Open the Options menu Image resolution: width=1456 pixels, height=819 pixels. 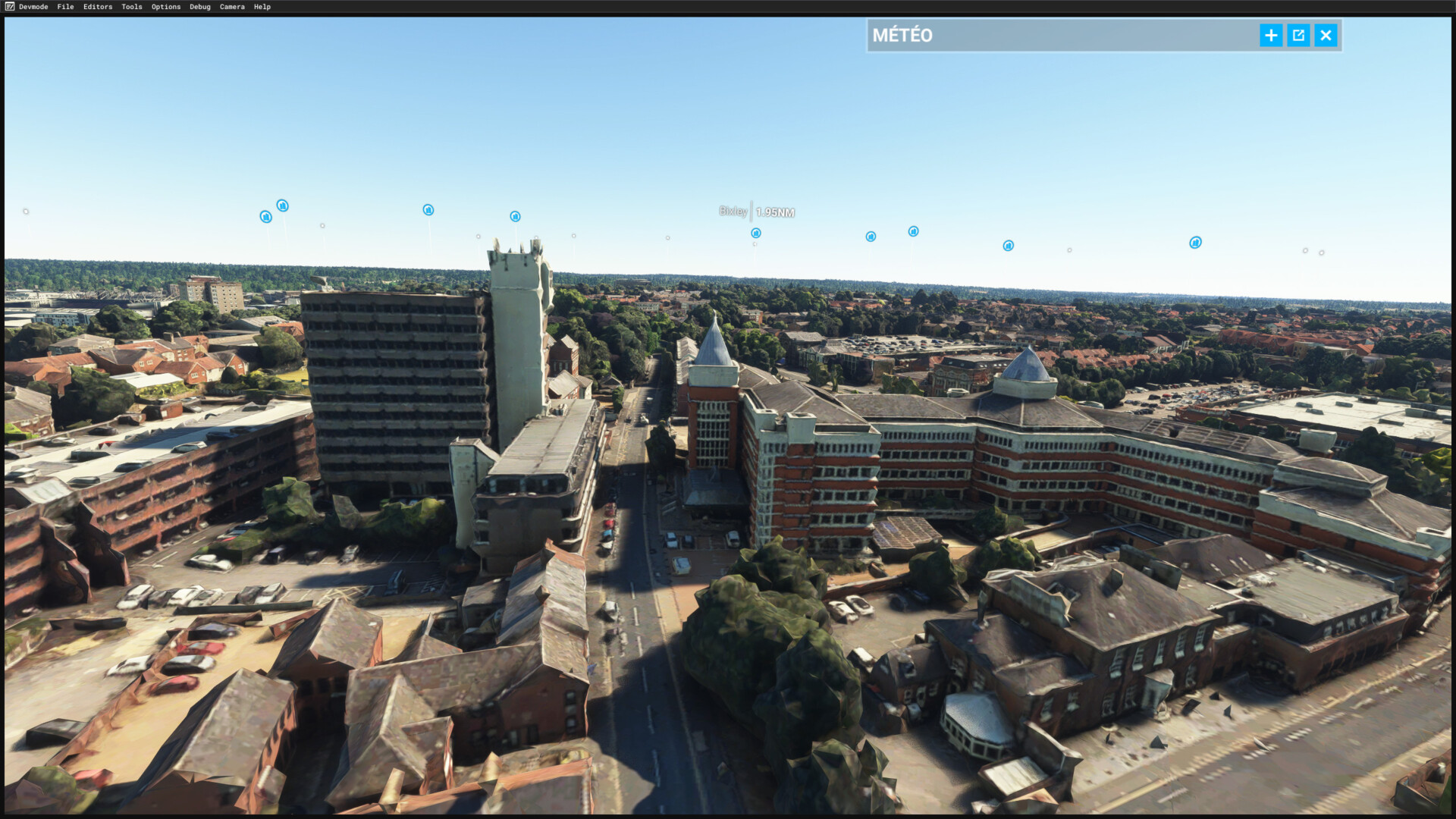coord(166,7)
